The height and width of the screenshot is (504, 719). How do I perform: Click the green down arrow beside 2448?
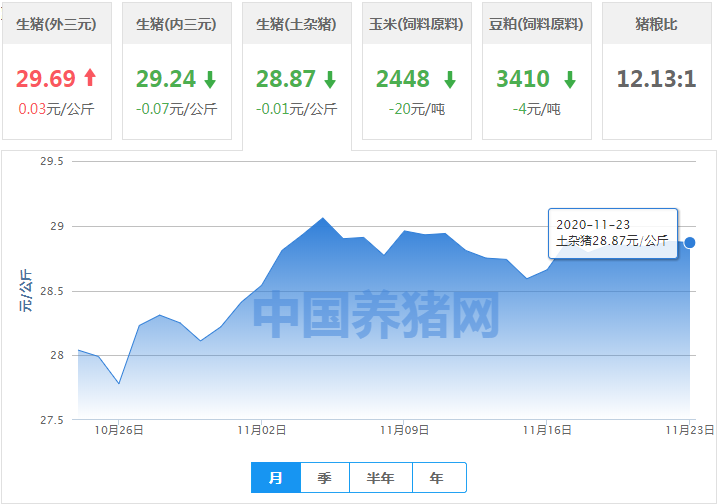click(450, 79)
